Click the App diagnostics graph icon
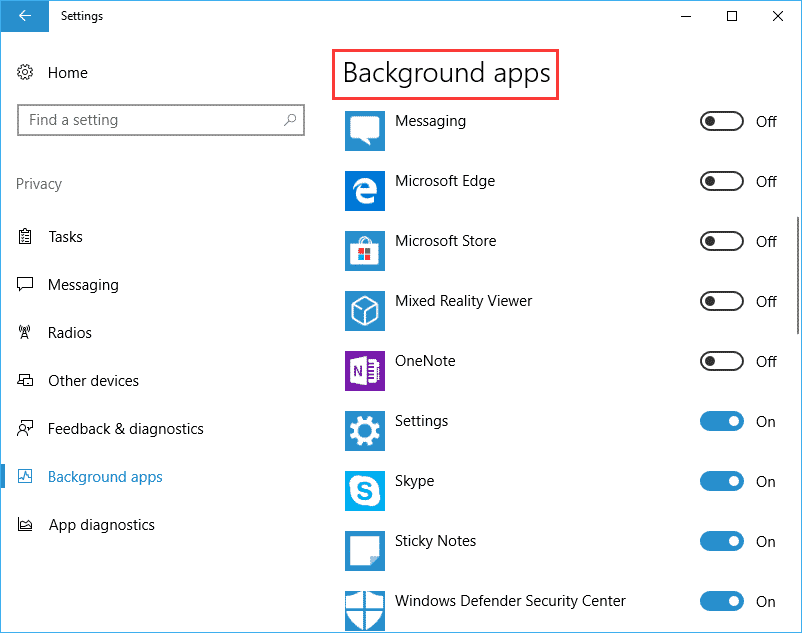 coord(25,525)
